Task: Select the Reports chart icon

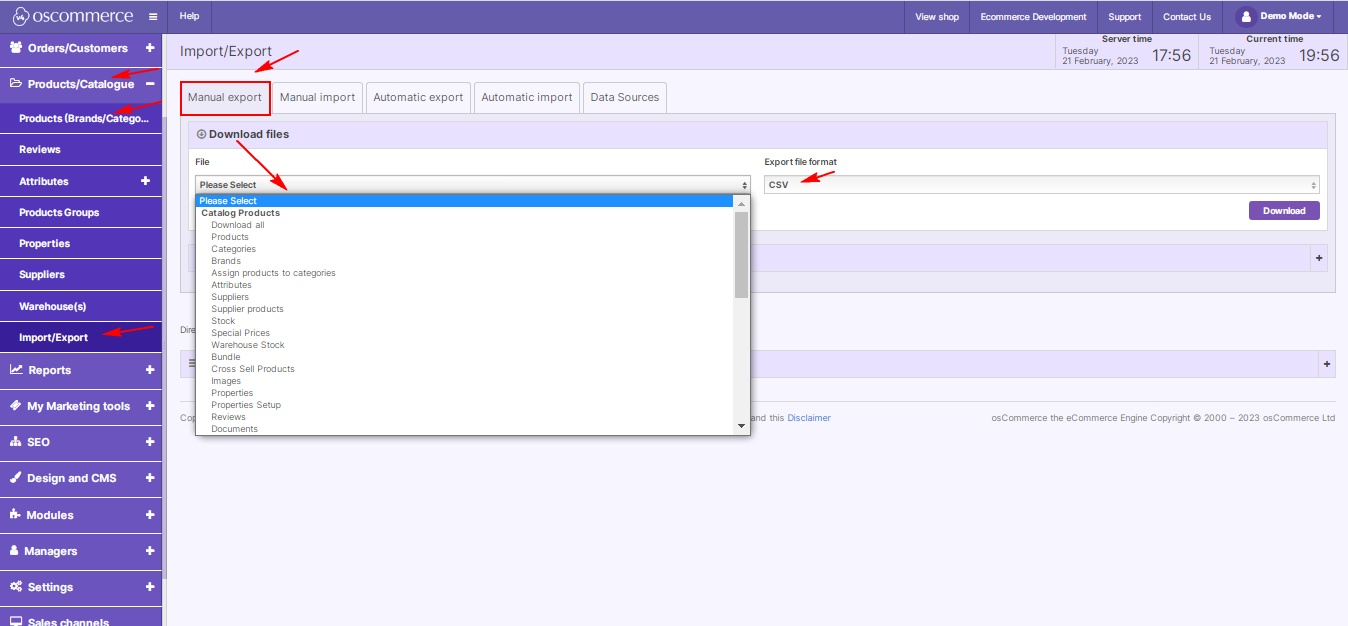Action: point(17,370)
